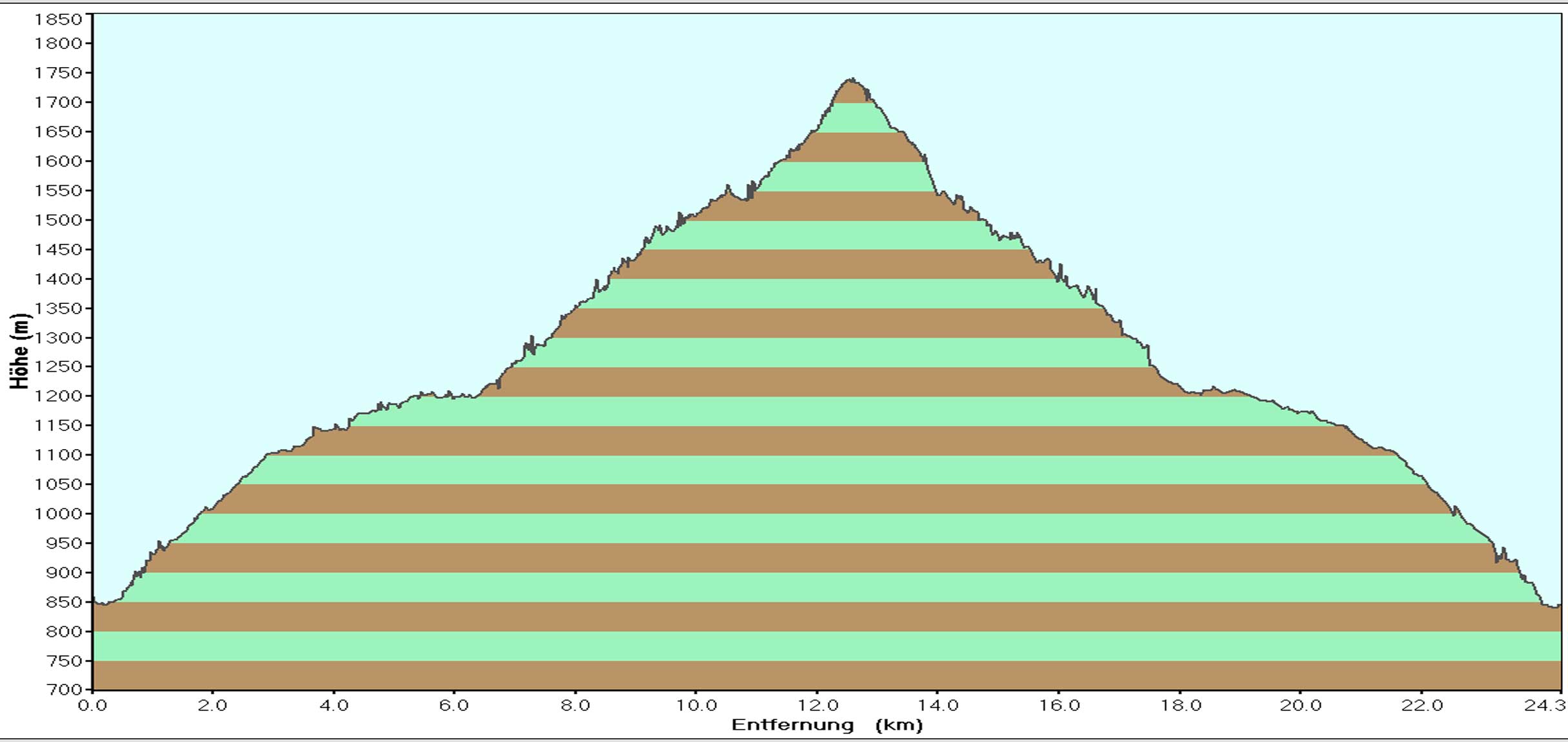The image size is (1568, 742).
Task: Click the 0.0 km start distance label
Action: [92, 705]
